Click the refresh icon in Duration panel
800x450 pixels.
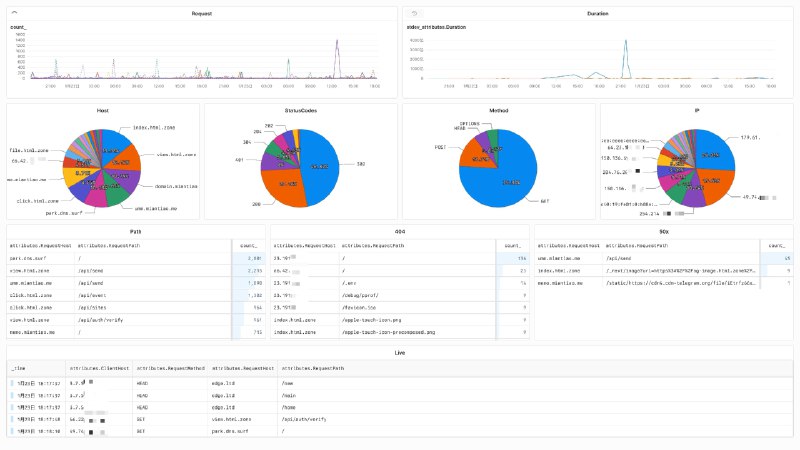(x=412, y=14)
